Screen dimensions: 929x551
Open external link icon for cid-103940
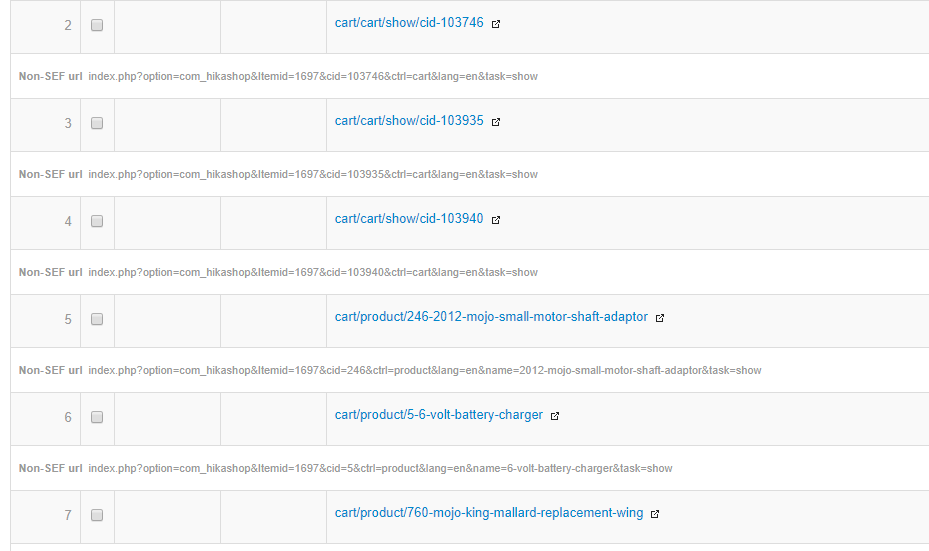496,220
